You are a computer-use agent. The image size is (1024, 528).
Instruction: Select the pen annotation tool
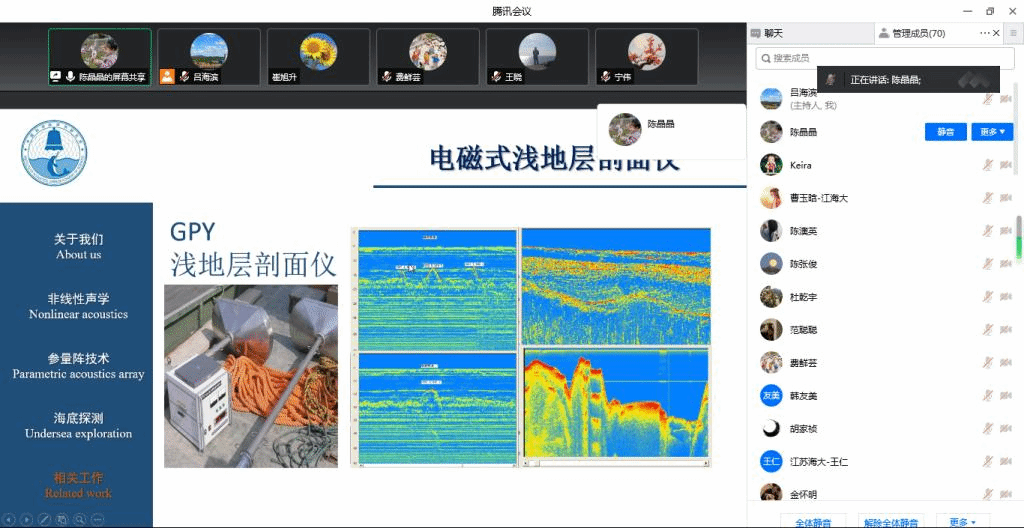point(44,519)
